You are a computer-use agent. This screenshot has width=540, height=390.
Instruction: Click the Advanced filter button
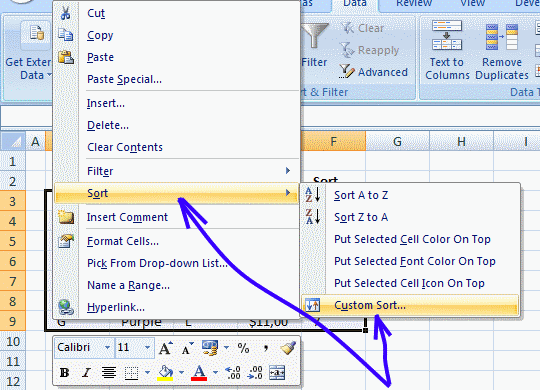pos(373,72)
